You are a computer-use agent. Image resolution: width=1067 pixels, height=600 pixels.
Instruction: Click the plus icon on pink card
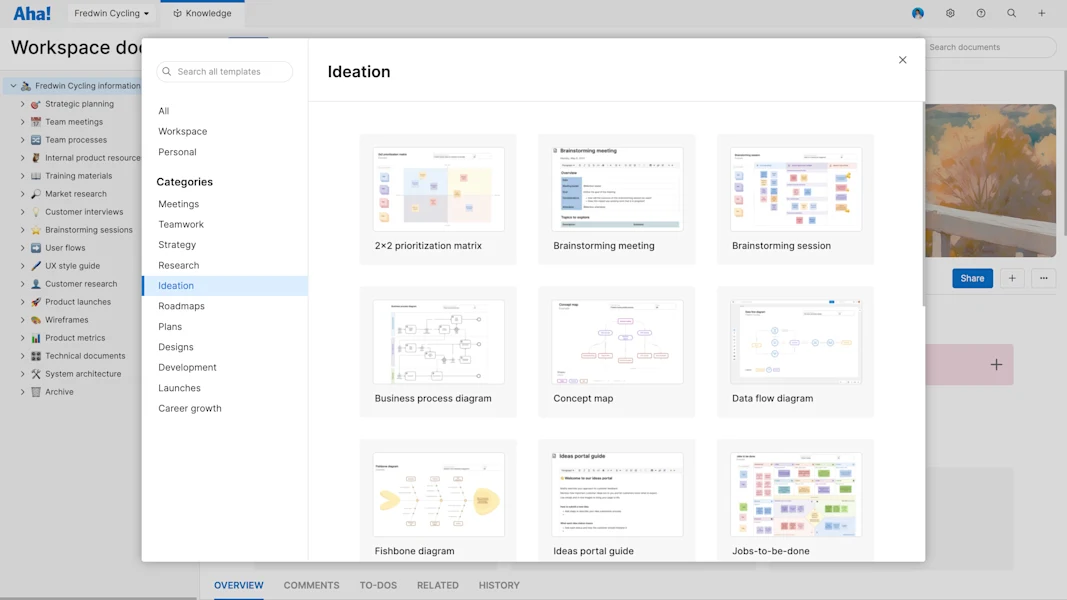pyautogui.click(x=996, y=365)
